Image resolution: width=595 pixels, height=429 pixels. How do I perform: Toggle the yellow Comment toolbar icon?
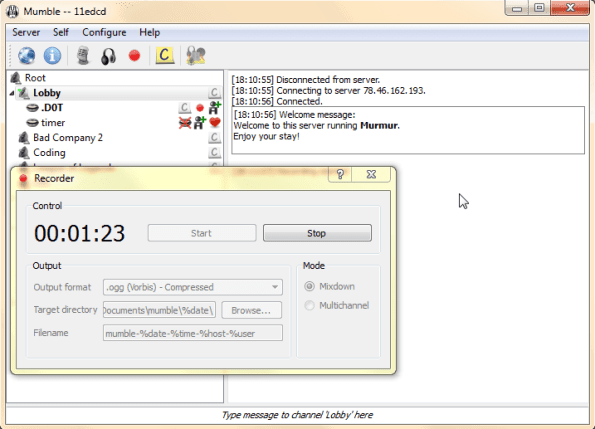tap(165, 55)
